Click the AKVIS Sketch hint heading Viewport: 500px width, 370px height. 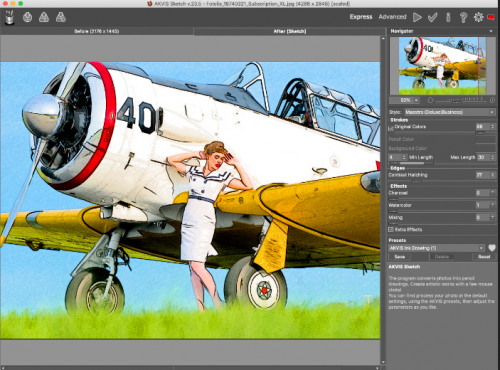pyautogui.click(x=404, y=267)
